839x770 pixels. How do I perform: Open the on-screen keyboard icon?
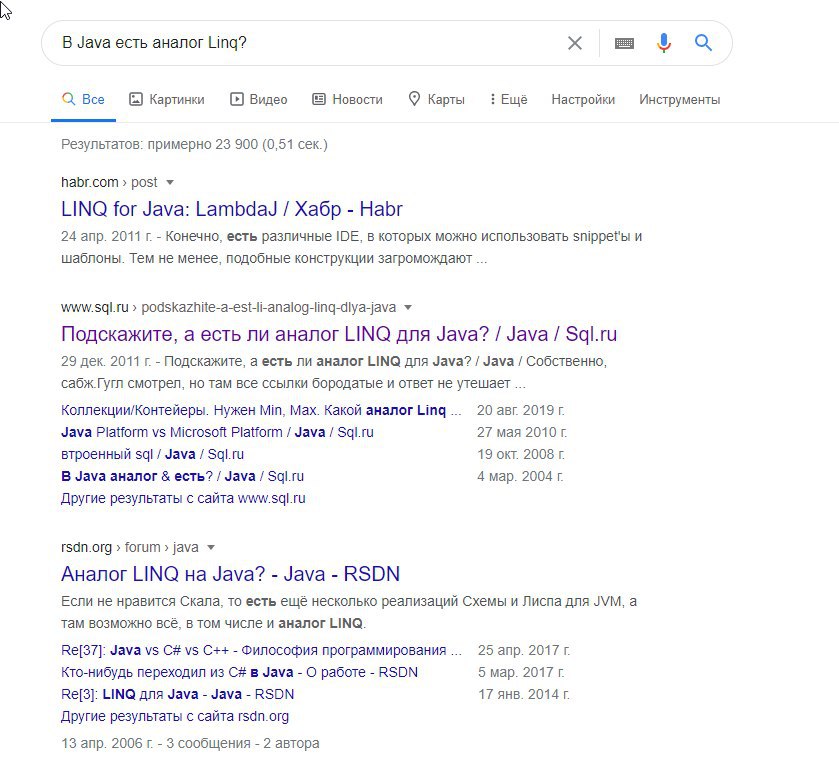coord(624,43)
